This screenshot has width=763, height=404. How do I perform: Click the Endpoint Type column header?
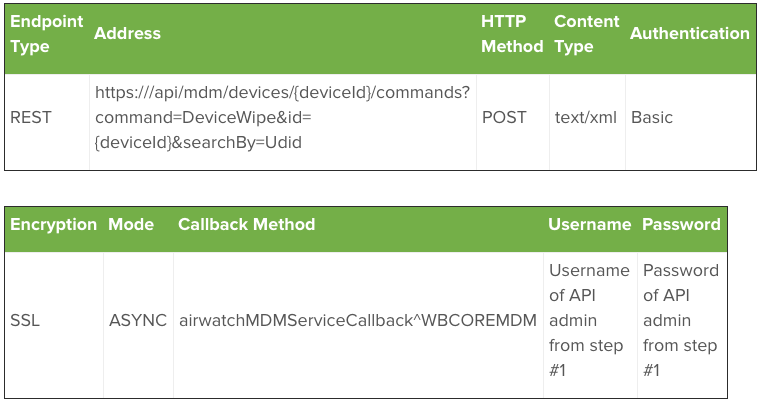(47, 34)
